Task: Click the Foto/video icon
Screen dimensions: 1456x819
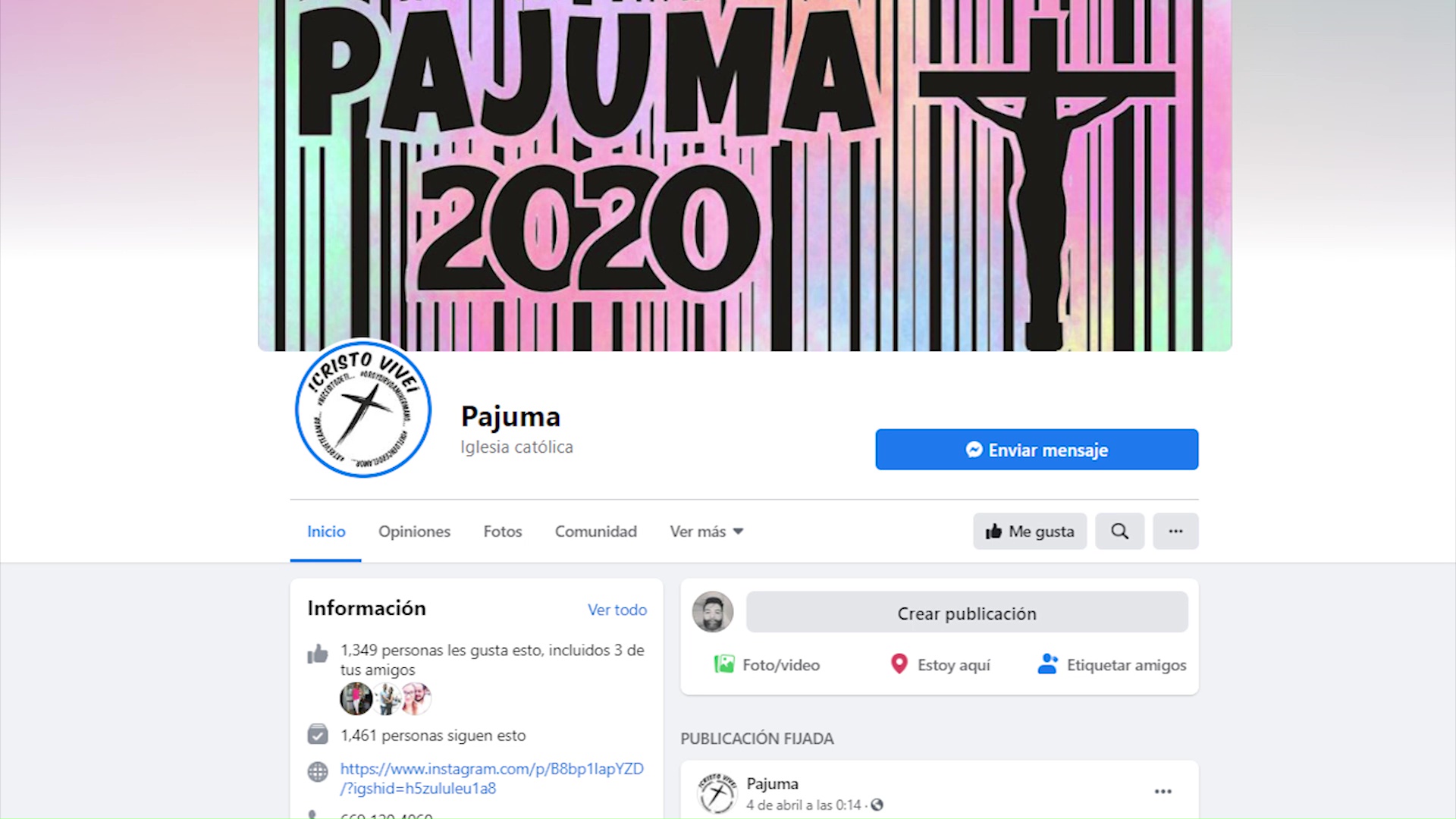Action: (x=724, y=665)
